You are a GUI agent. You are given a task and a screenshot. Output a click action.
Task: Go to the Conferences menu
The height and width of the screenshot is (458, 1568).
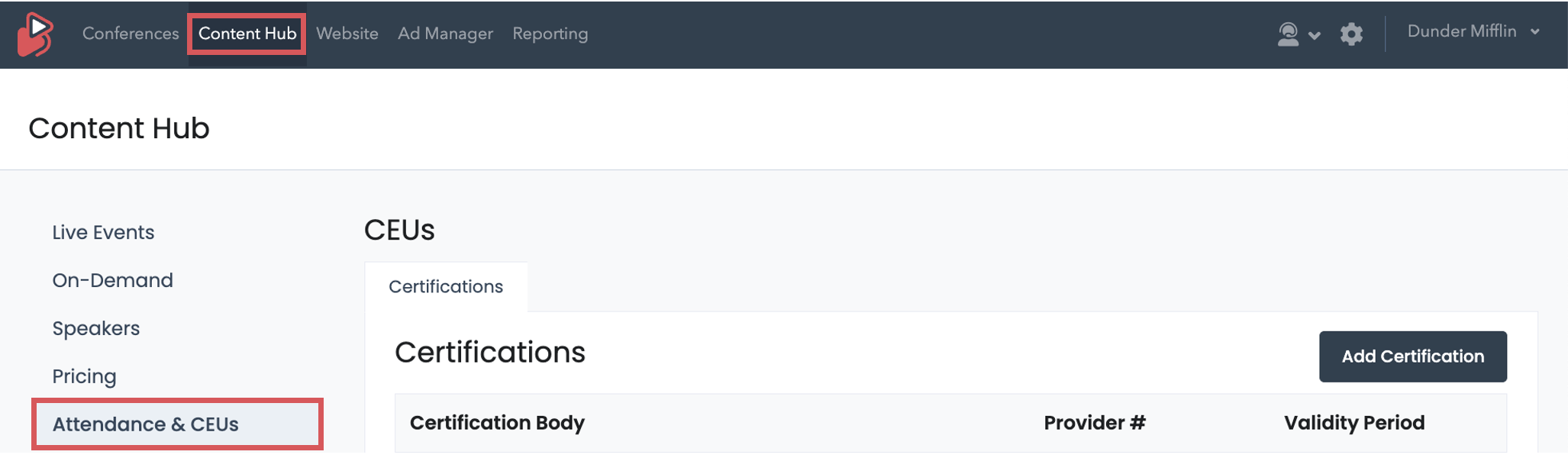pyautogui.click(x=131, y=34)
